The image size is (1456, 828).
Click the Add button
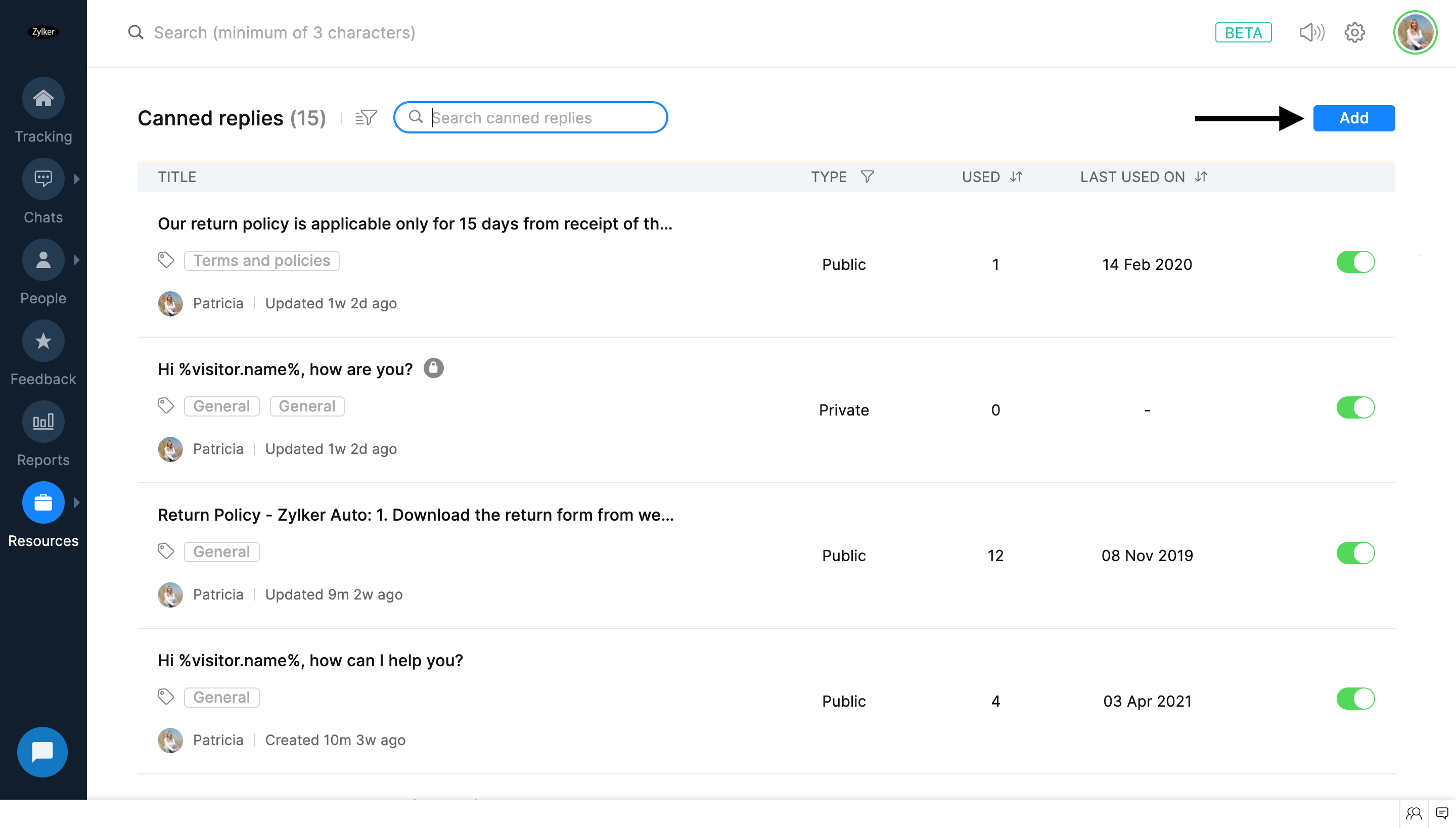(1353, 118)
